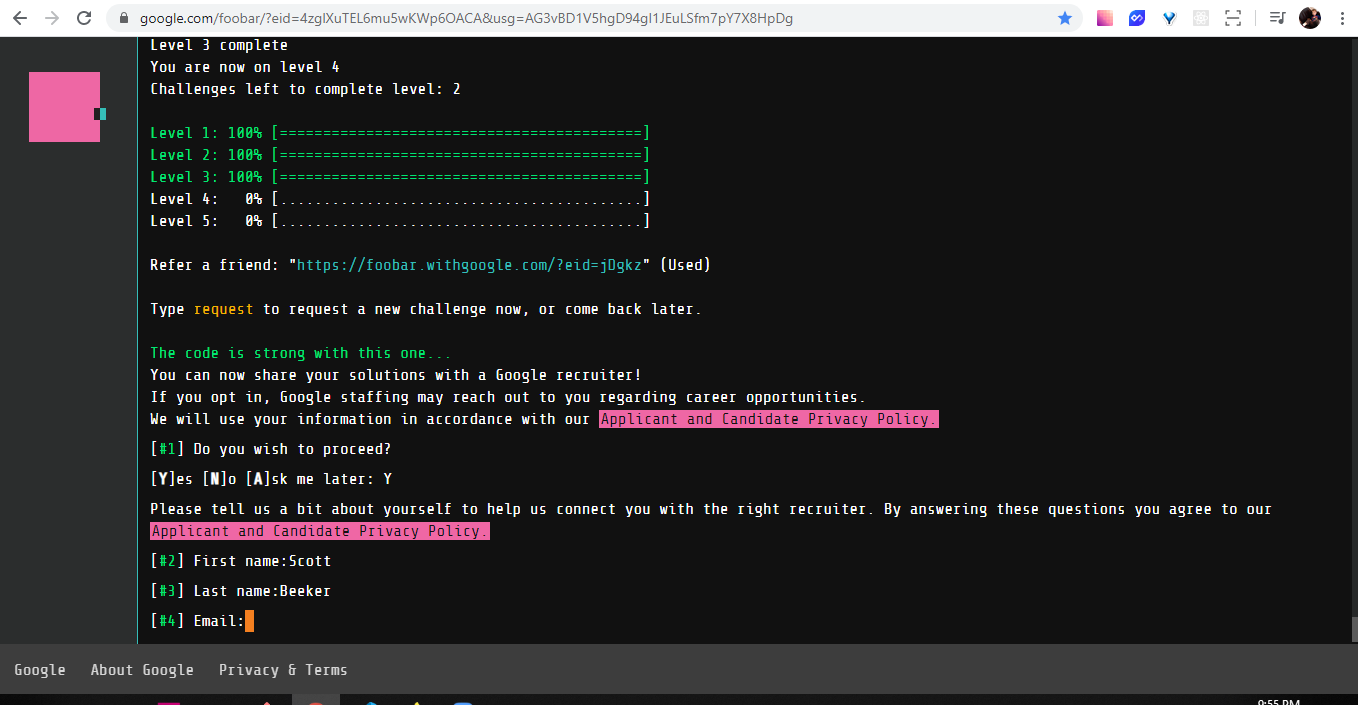Click the page vertical scrollbar thumb
The image size is (1358, 705).
point(1353,629)
